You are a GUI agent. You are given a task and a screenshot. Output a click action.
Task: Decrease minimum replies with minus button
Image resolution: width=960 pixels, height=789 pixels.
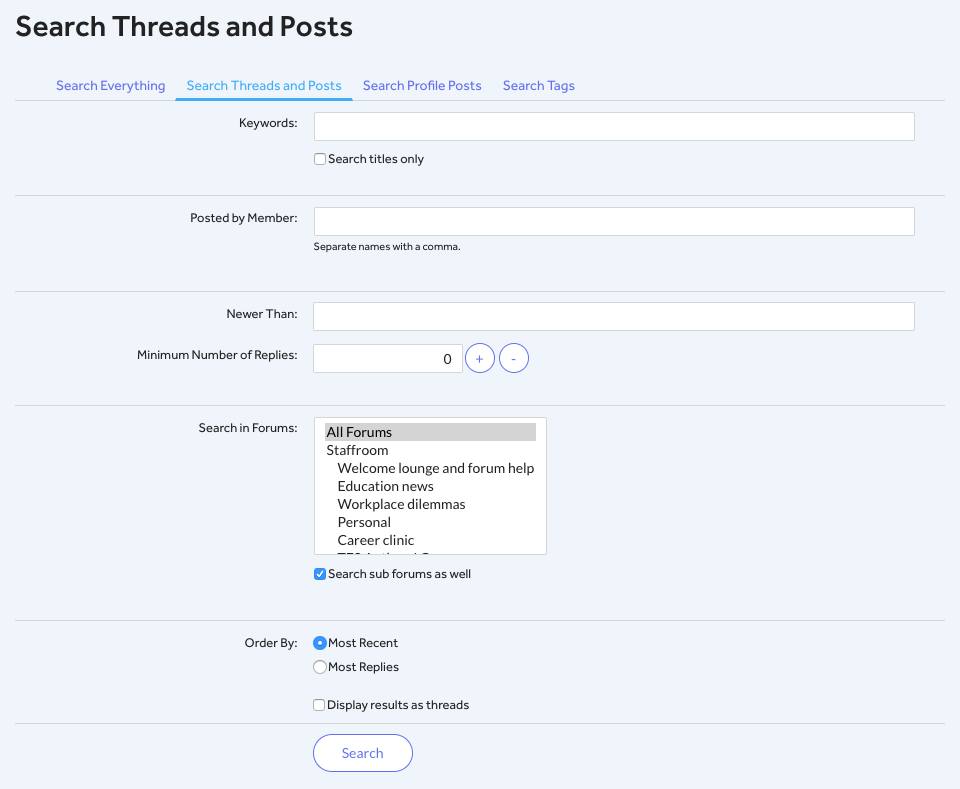(x=514, y=359)
